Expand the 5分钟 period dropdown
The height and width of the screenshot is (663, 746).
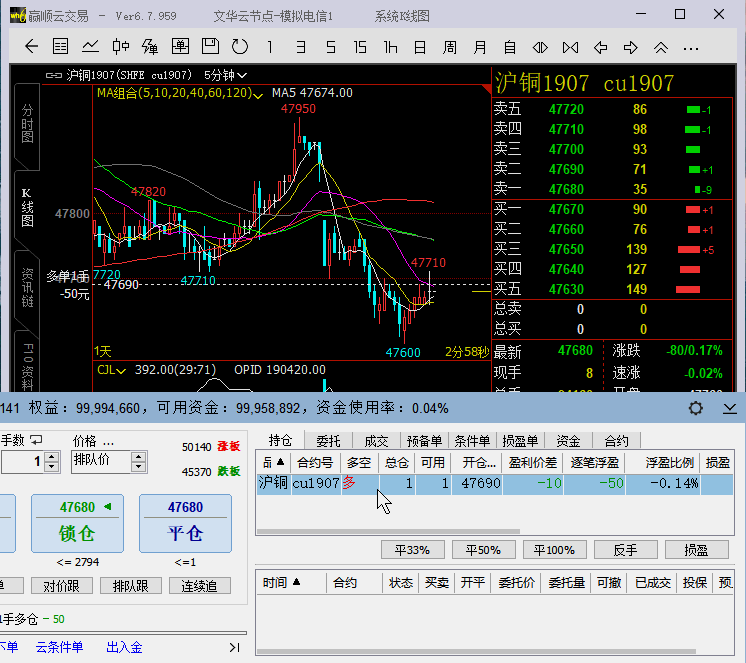click(225, 75)
